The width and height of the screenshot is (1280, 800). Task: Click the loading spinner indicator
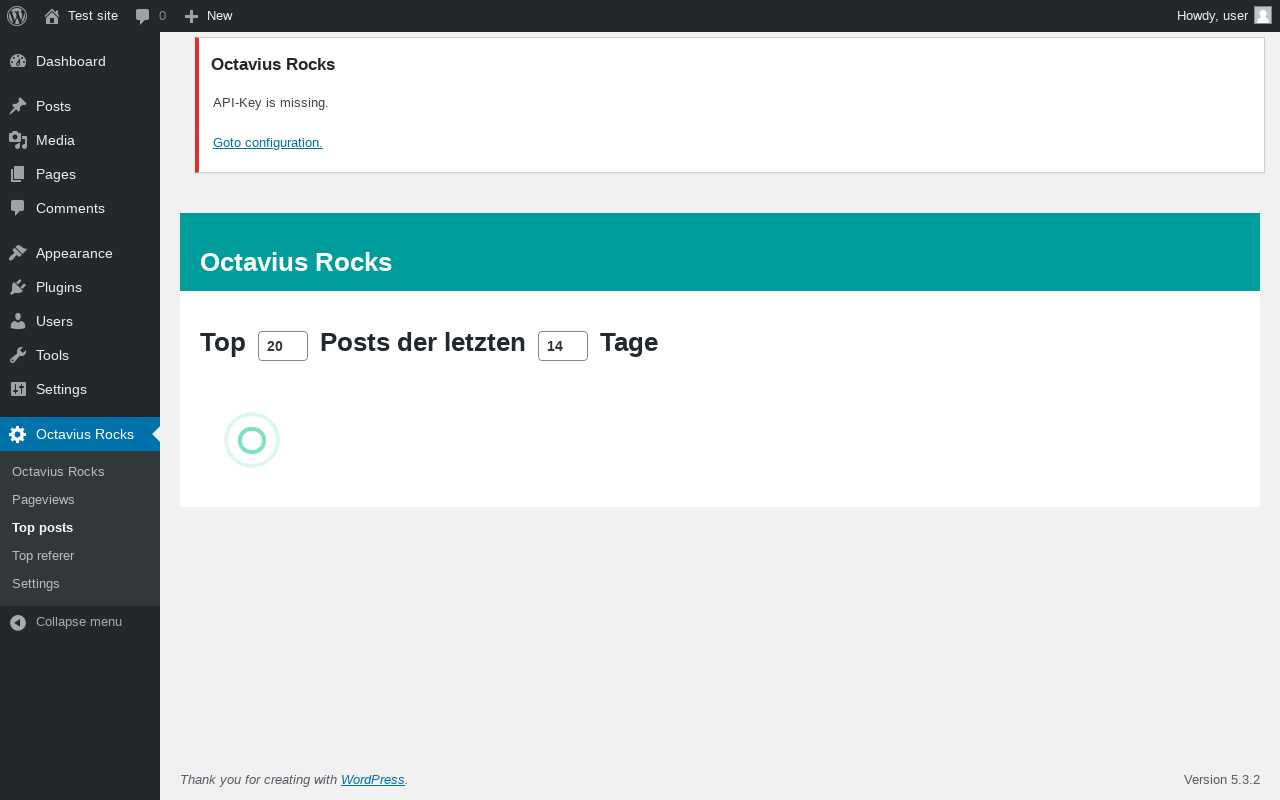click(252, 440)
